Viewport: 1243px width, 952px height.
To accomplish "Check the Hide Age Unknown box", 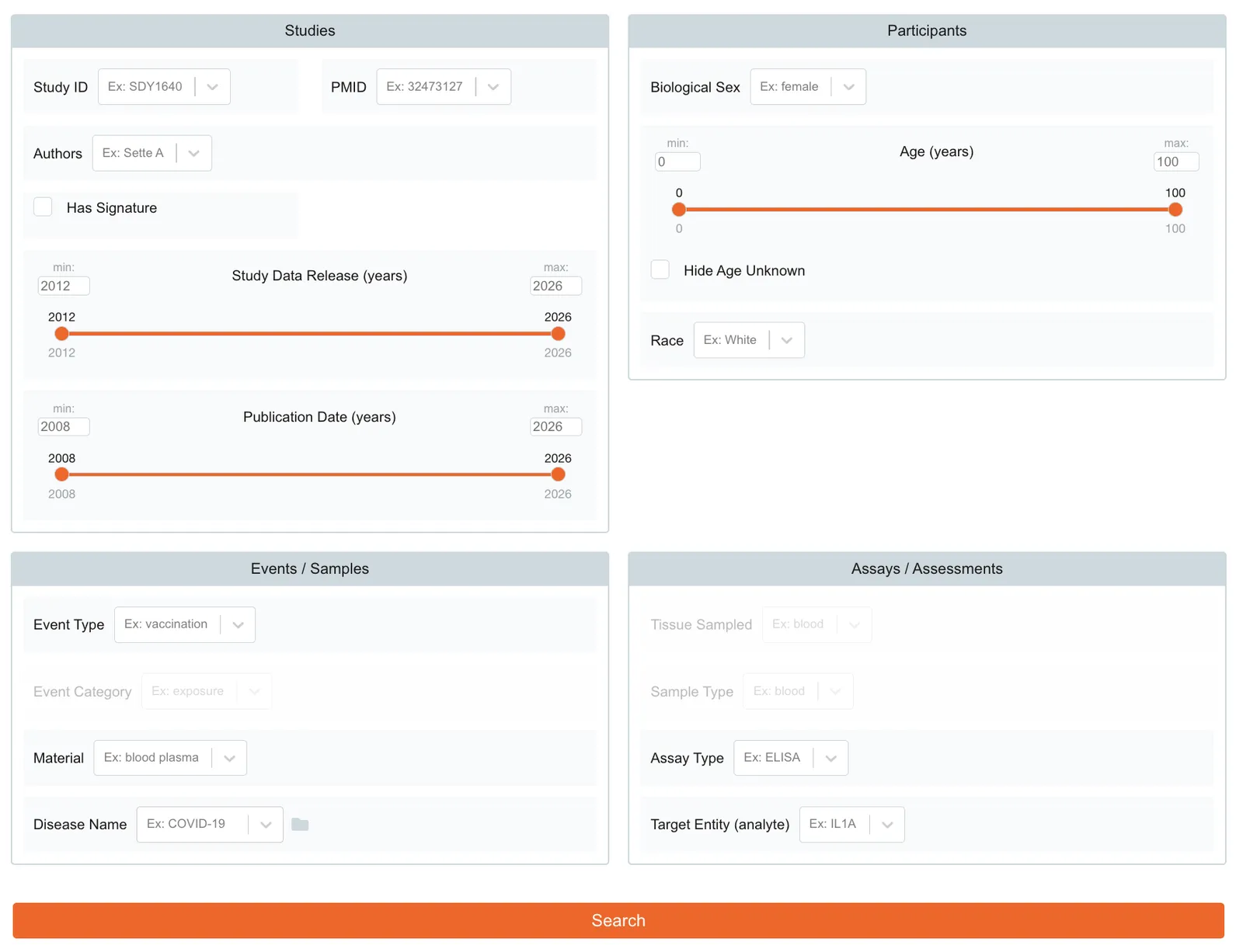I will [x=660, y=270].
